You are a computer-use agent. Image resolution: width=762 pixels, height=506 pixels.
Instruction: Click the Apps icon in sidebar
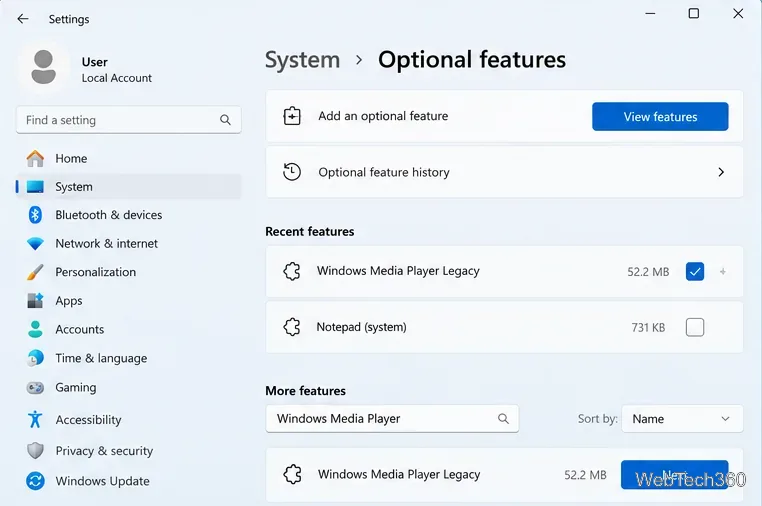(35, 300)
